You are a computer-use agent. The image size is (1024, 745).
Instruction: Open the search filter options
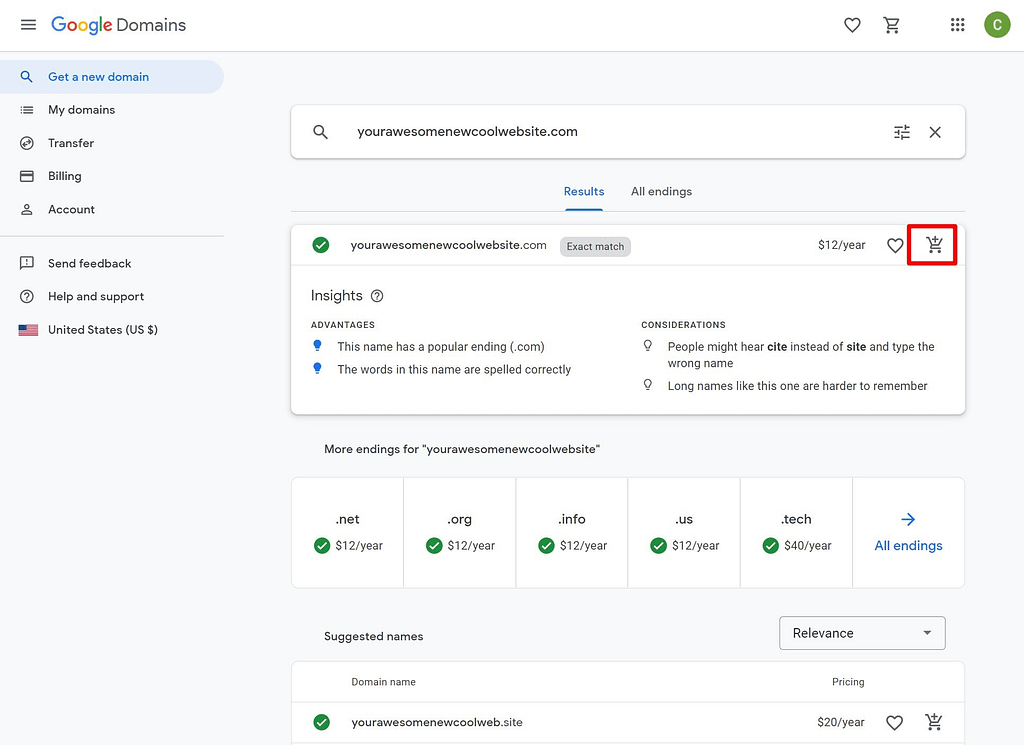pos(901,131)
